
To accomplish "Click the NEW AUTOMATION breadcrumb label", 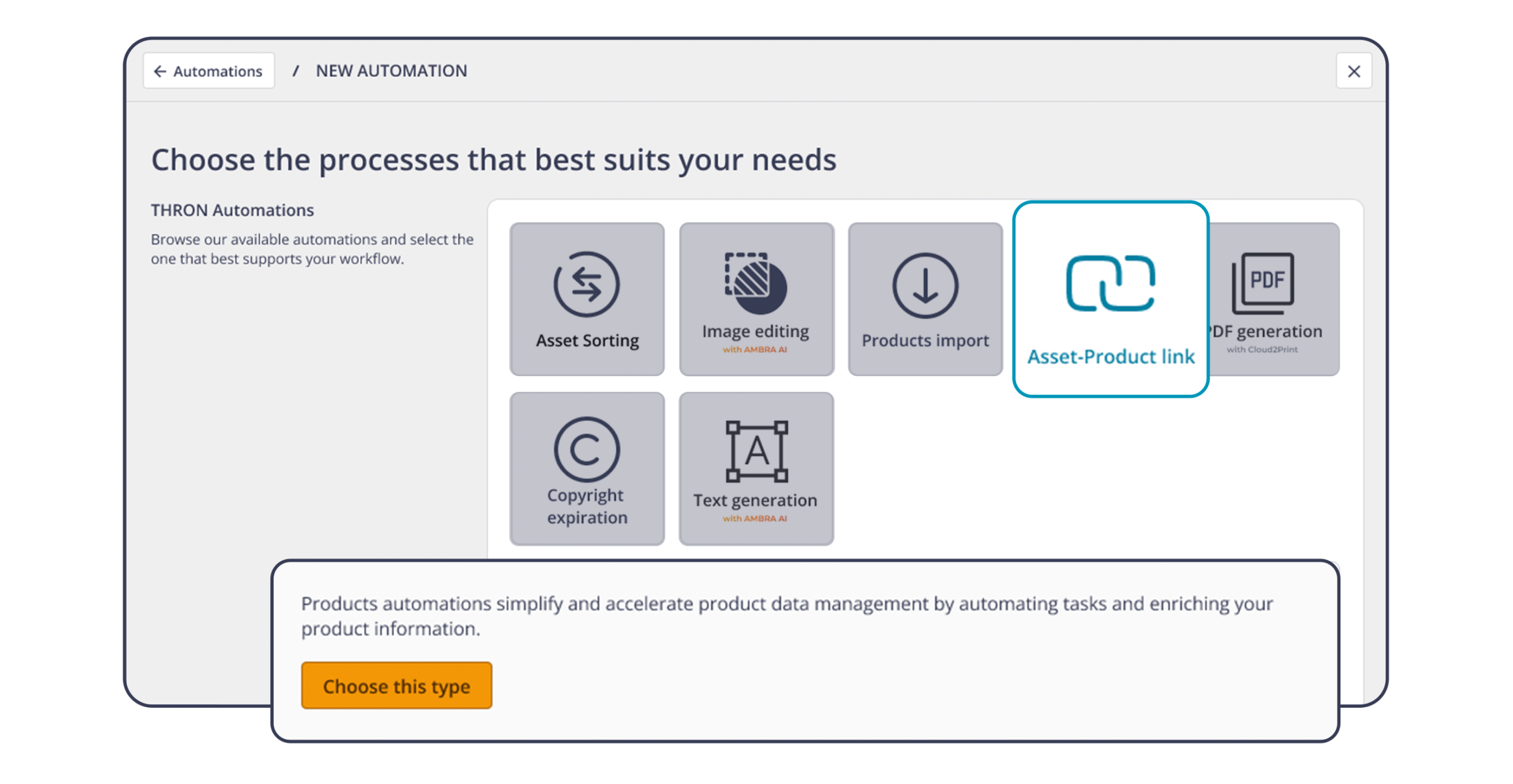I will click(392, 70).
